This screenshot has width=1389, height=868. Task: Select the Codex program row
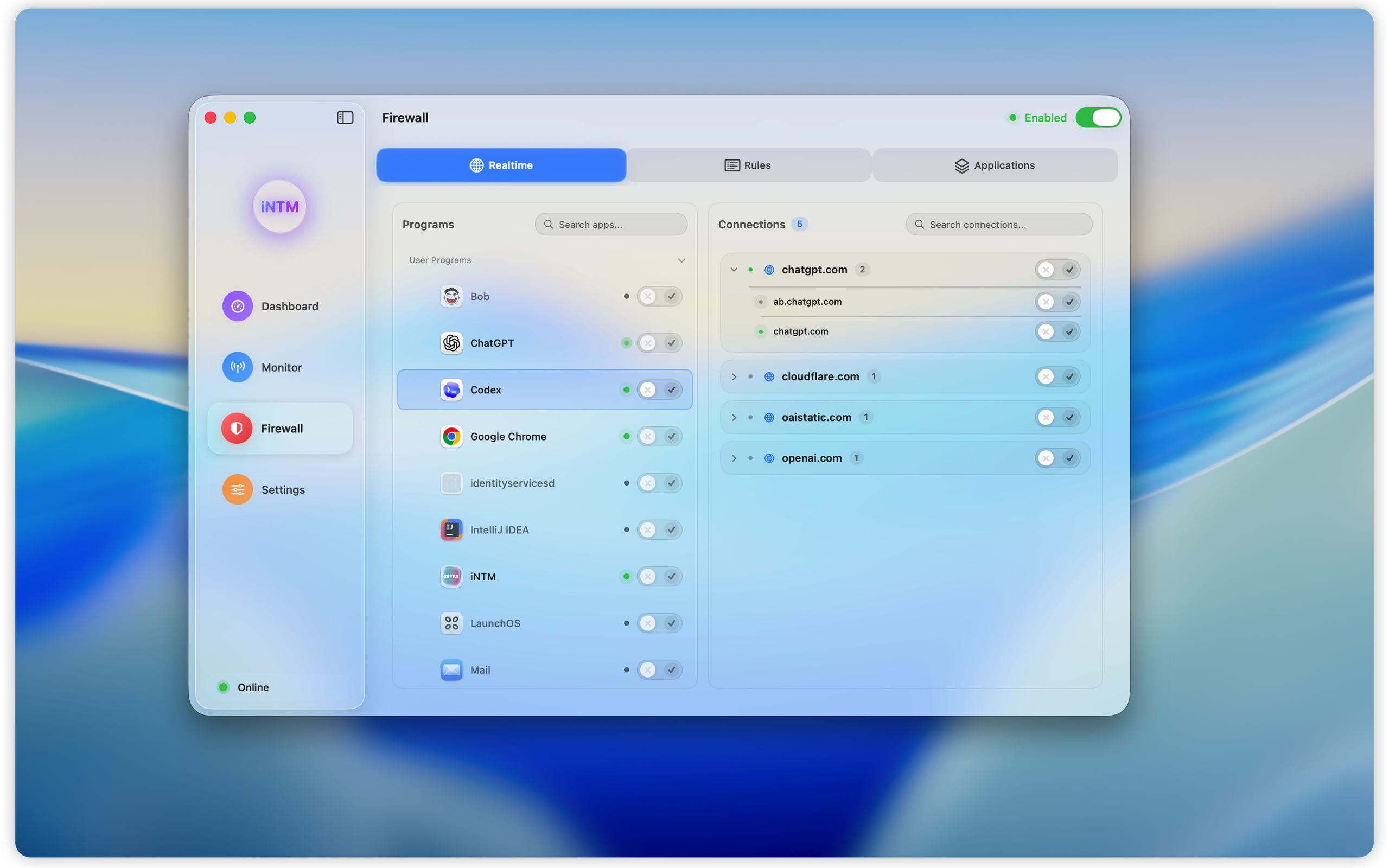[x=545, y=390]
